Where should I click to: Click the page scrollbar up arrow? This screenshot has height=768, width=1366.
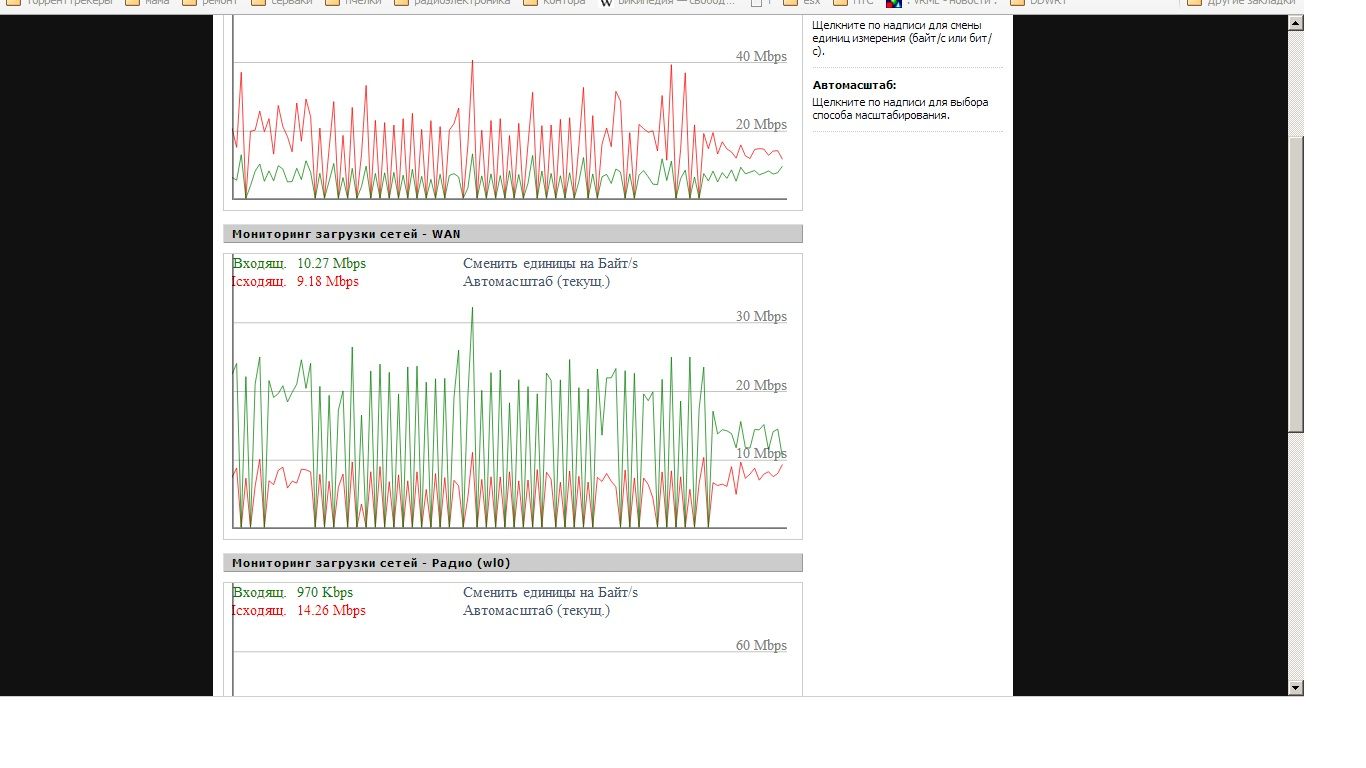pyautogui.click(x=1296, y=22)
